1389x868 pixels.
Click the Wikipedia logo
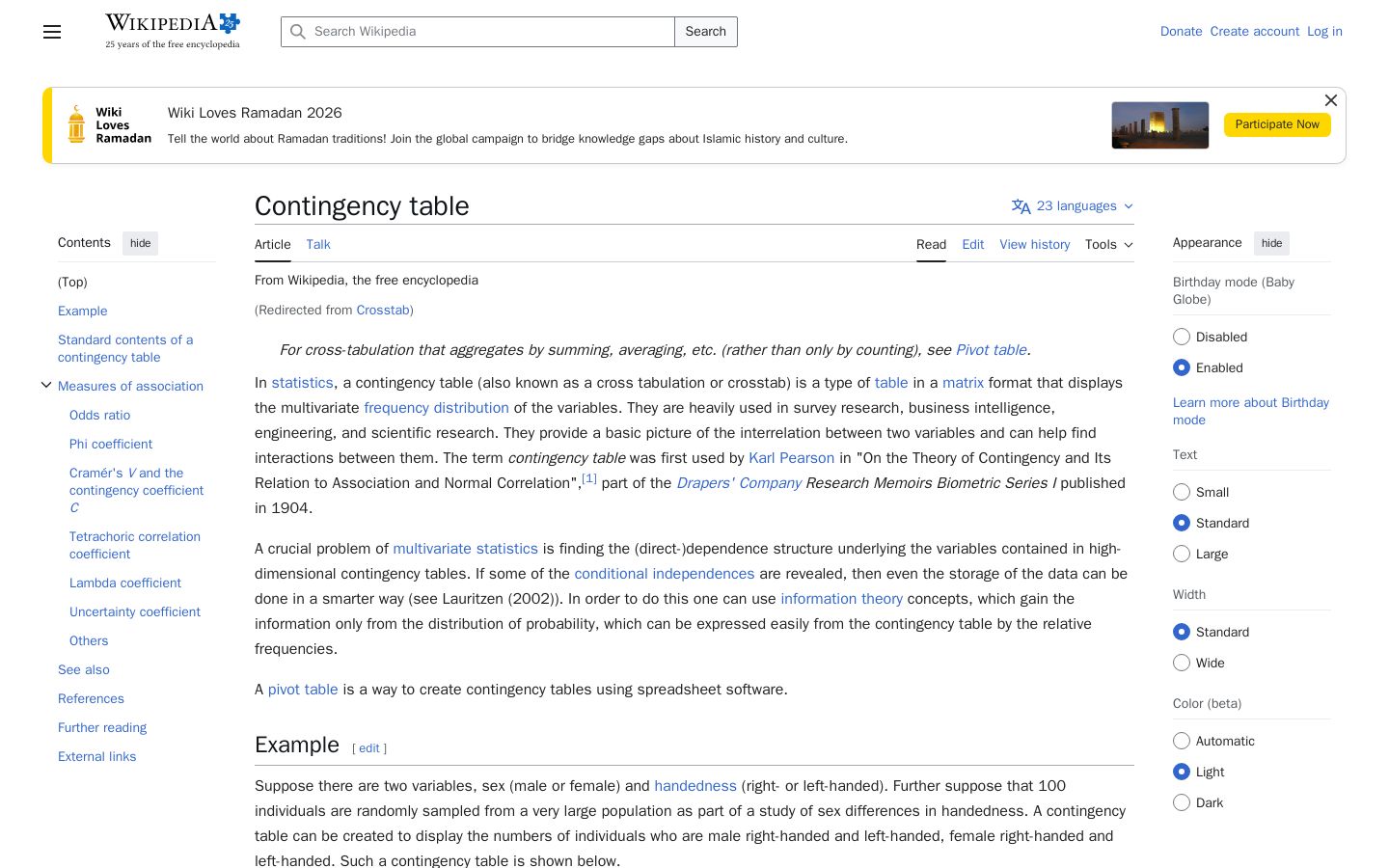tap(173, 31)
